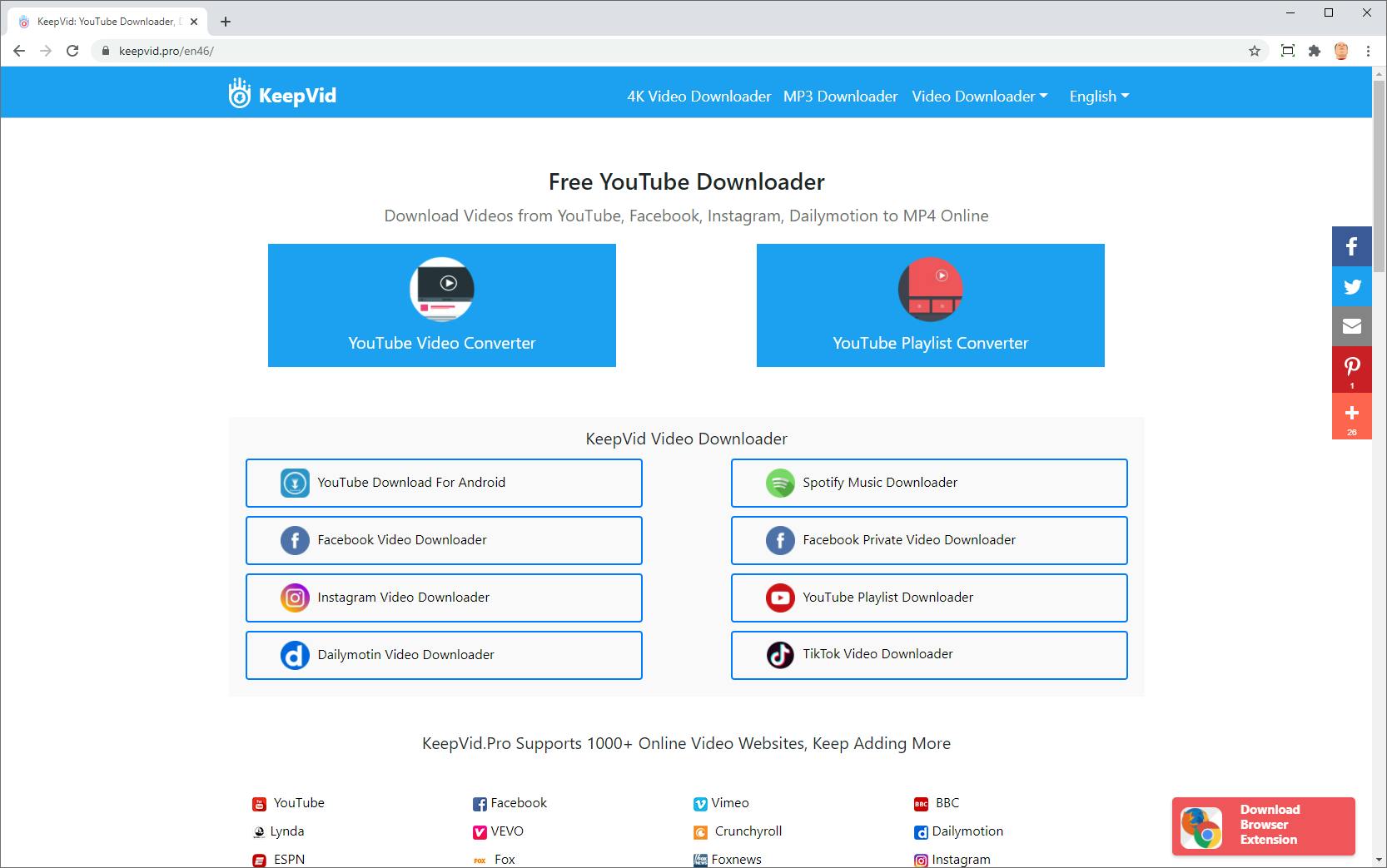Click the VEVO supported site link
The height and width of the screenshot is (868, 1387).
tap(507, 831)
